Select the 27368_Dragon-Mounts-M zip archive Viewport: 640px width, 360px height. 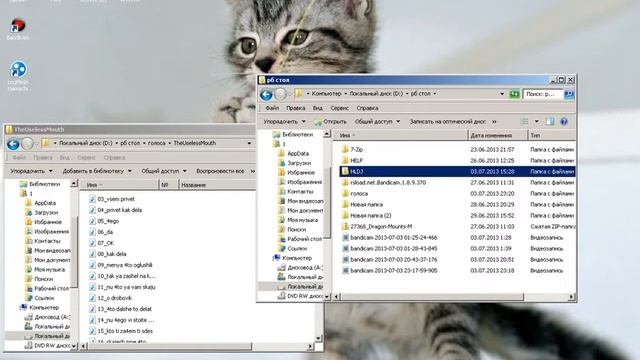377,227
